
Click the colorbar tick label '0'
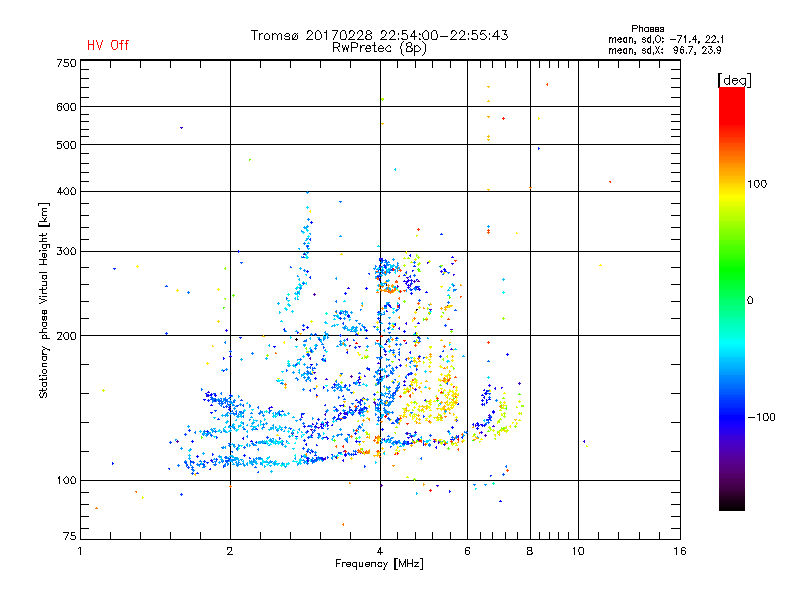click(750, 301)
